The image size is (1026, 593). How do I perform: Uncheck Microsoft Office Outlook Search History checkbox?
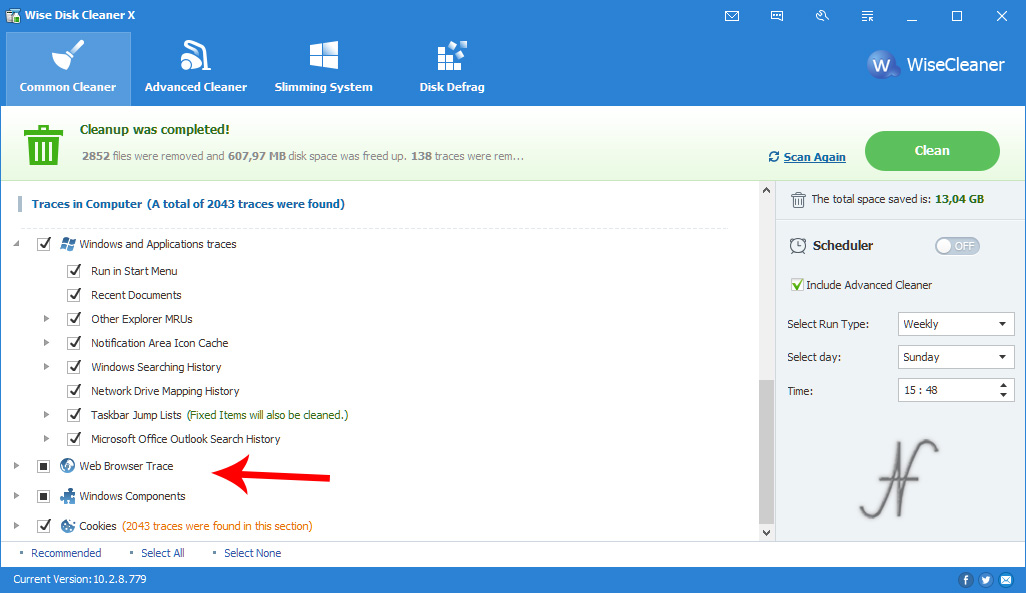pyautogui.click(x=74, y=439)
